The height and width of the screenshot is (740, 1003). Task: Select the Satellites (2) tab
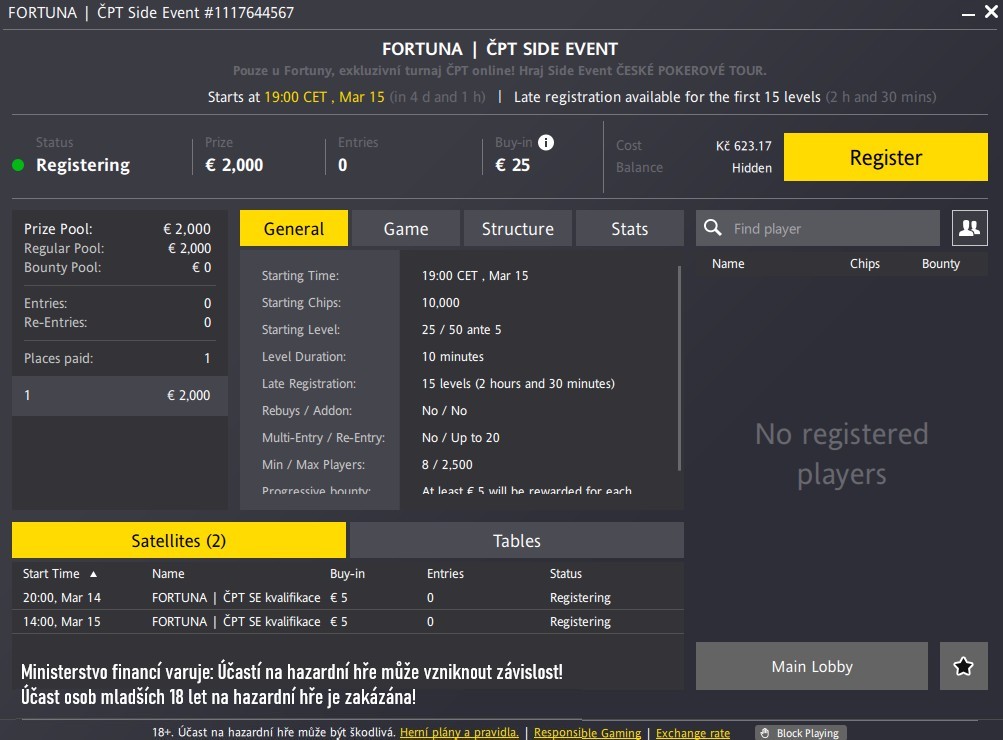click(178, 540)
